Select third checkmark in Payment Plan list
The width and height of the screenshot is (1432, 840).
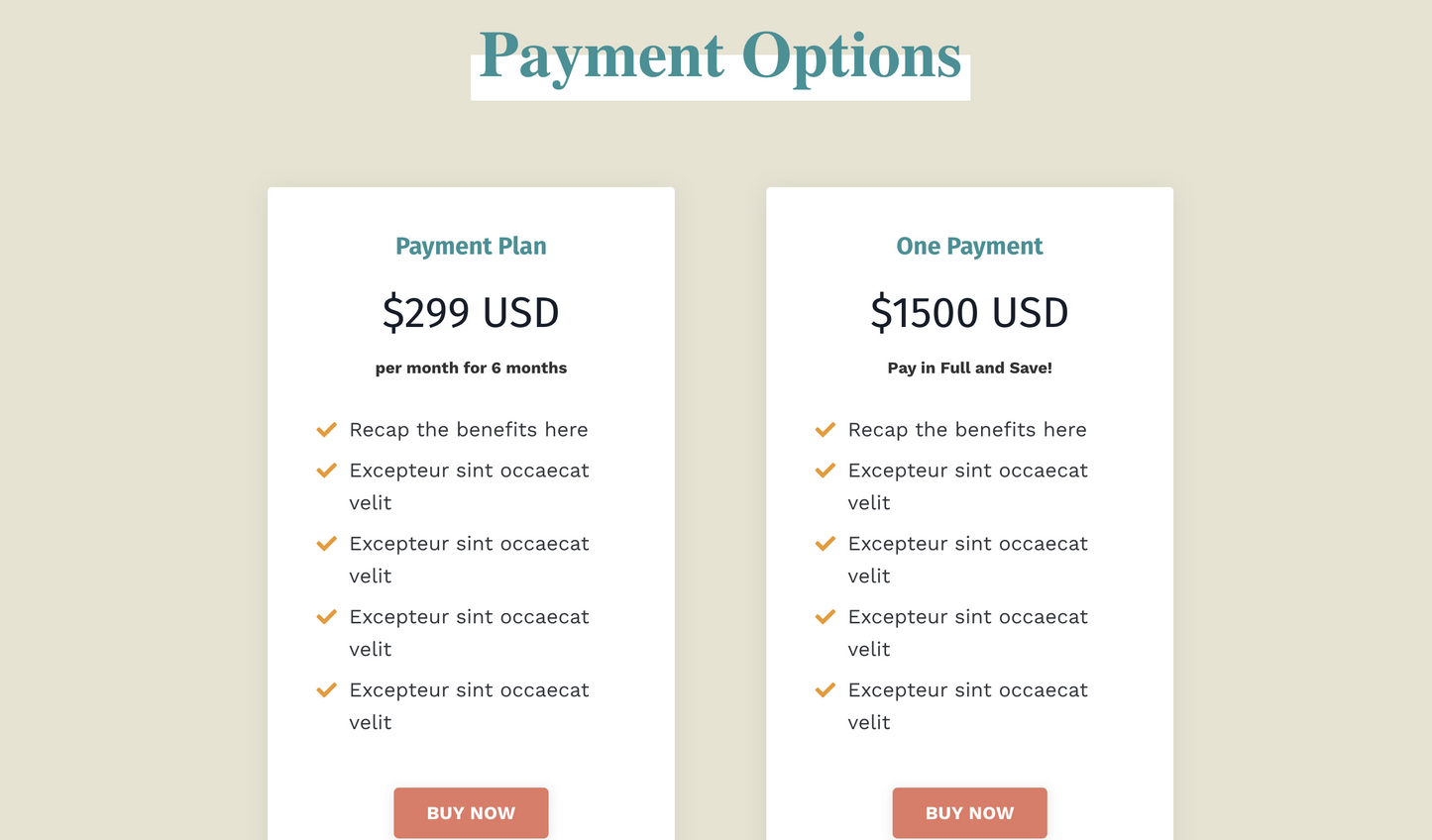[x=326, y=544]
